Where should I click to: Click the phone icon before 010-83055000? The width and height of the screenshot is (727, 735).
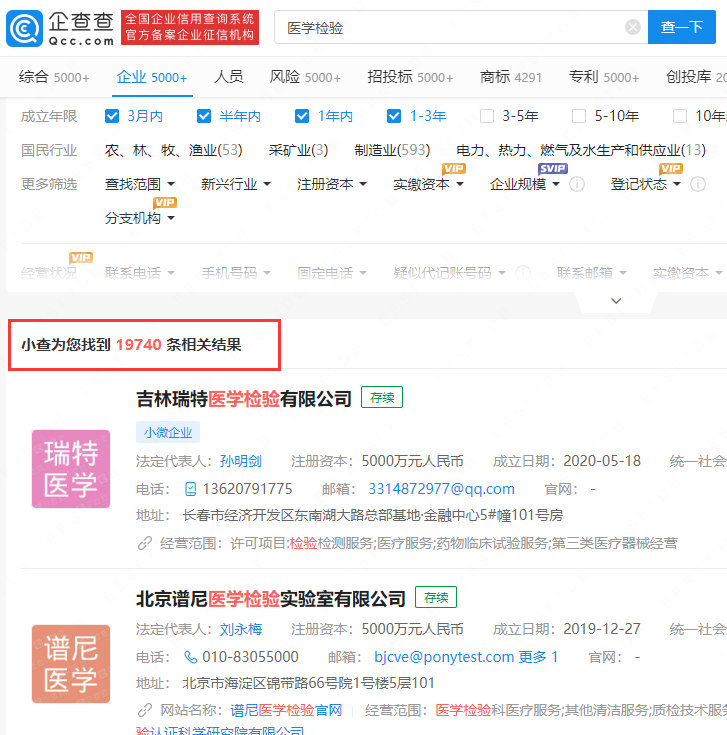tap(191, 657)
